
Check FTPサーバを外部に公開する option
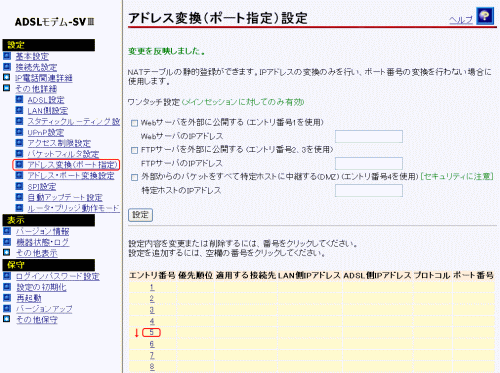tap(134, 150)
